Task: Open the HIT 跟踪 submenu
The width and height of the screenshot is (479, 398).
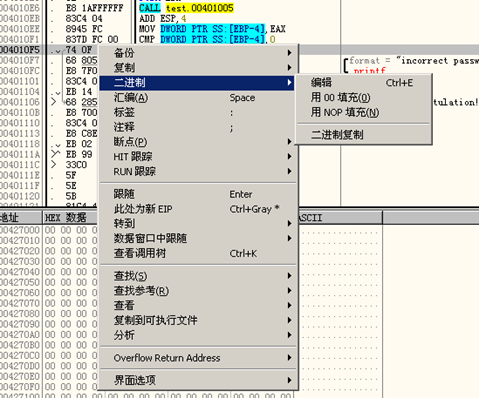Action: (x=197, y=157)
